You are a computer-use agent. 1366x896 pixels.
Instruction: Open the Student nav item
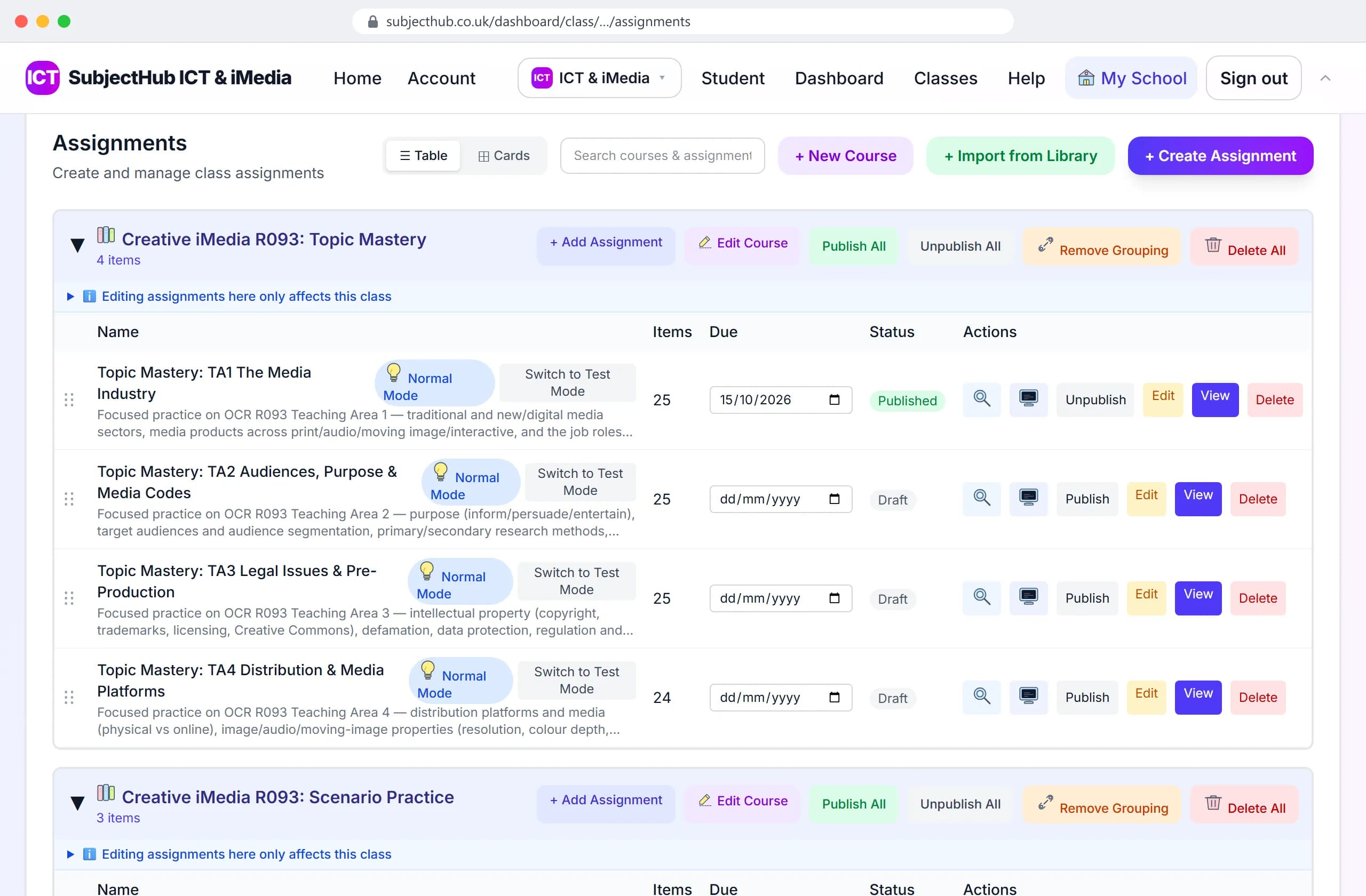click(x=733, y=78)
